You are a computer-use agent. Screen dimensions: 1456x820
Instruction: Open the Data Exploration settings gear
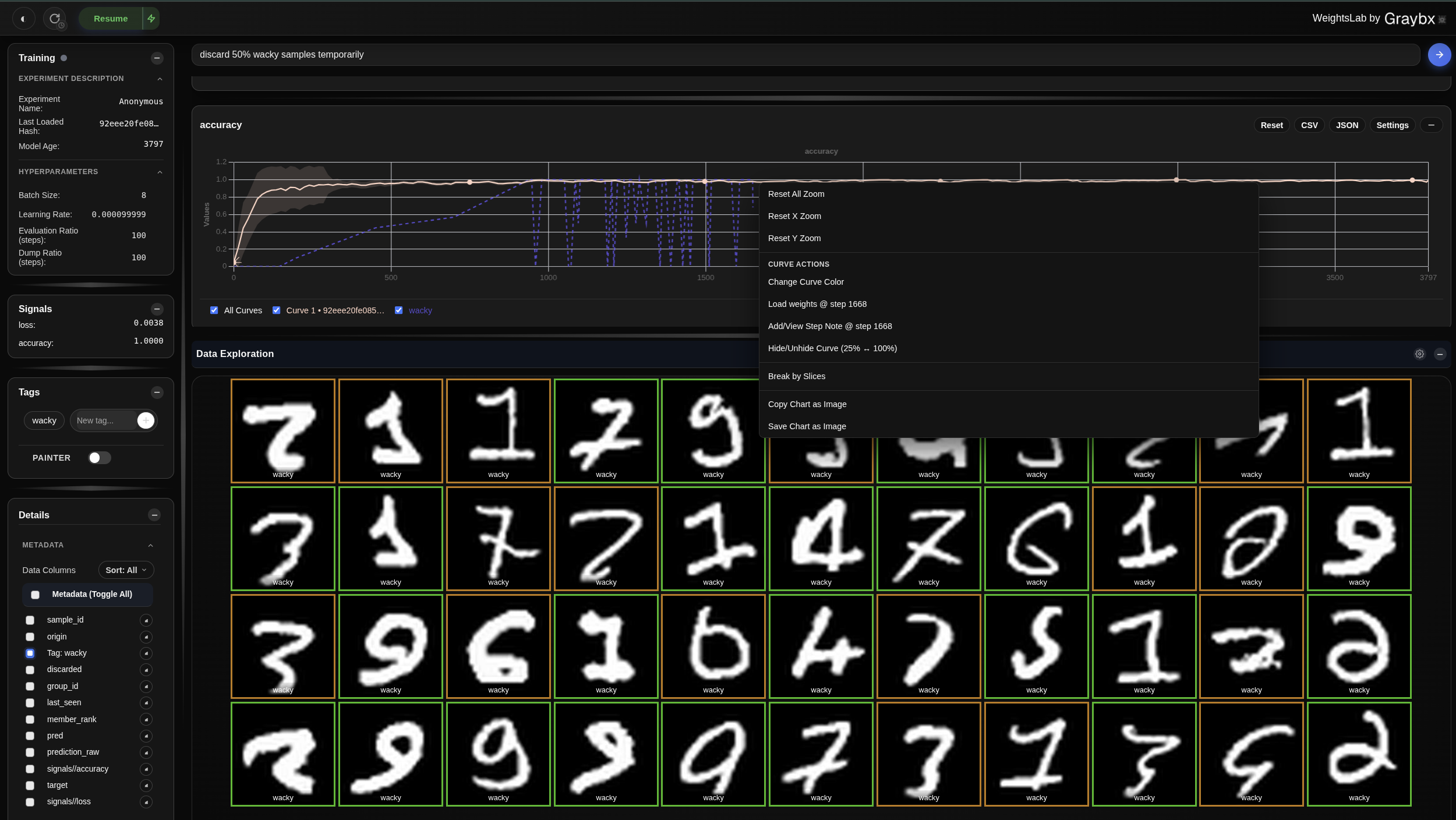point(1419,354)
